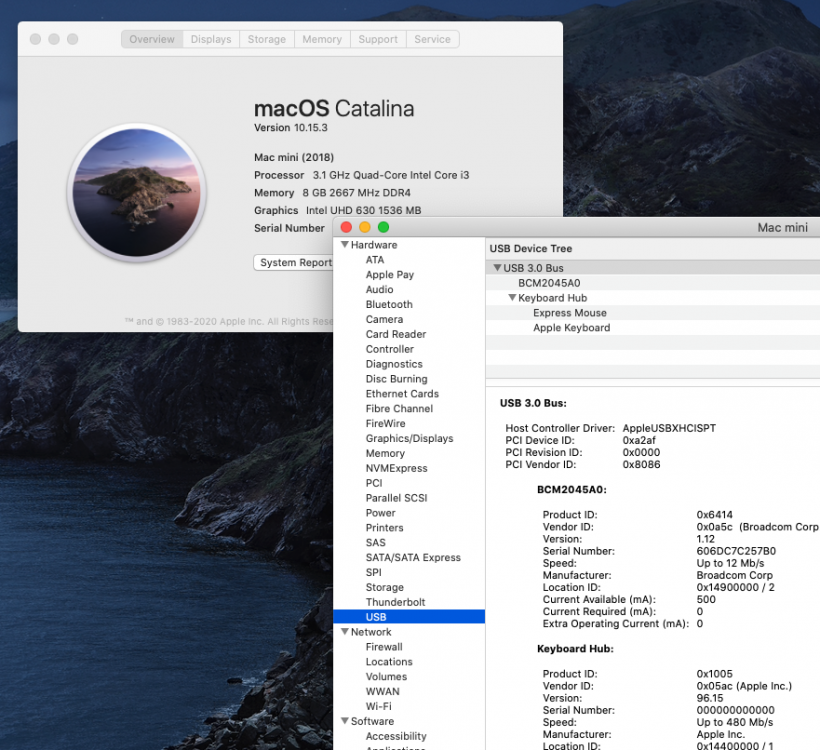This screenshot has width=820, height=750.
Task: Select Memory in the System Report sidebar
Action: (385, 453)
